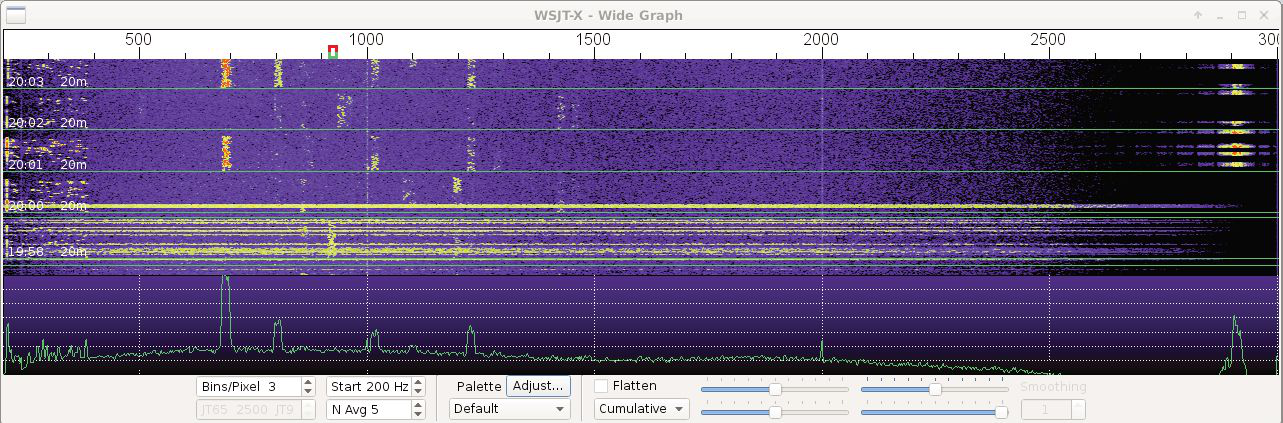Expand the Default palette dropdown

(x=510, y=409)
